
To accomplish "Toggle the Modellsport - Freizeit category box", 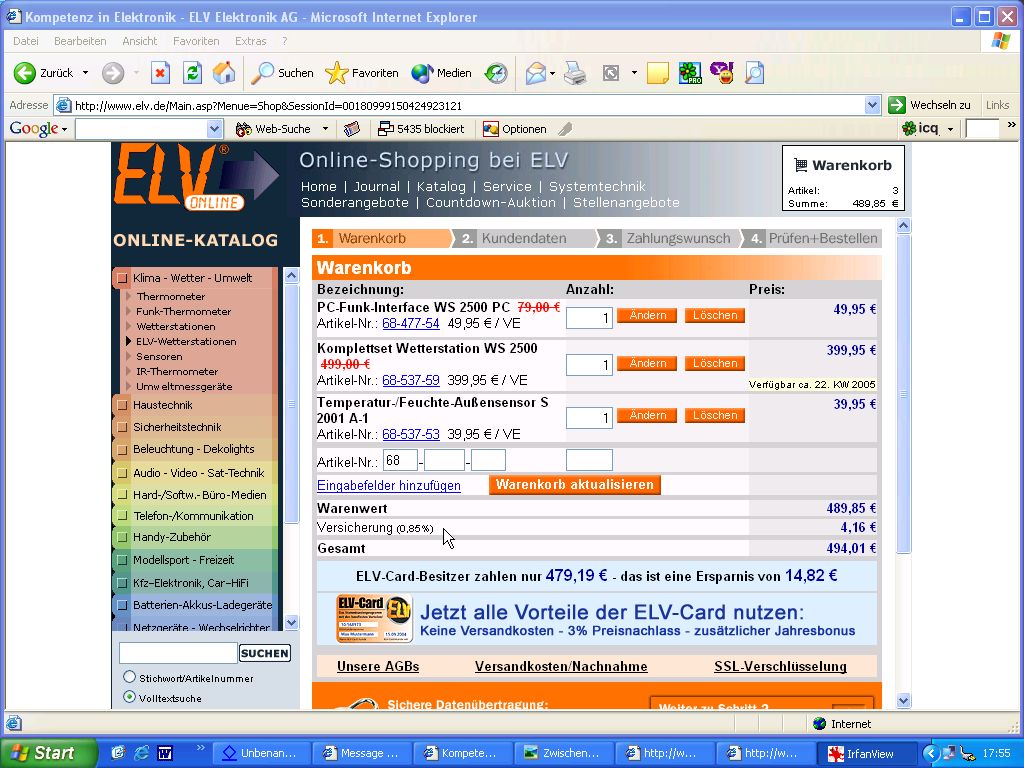I will point(122,560).
